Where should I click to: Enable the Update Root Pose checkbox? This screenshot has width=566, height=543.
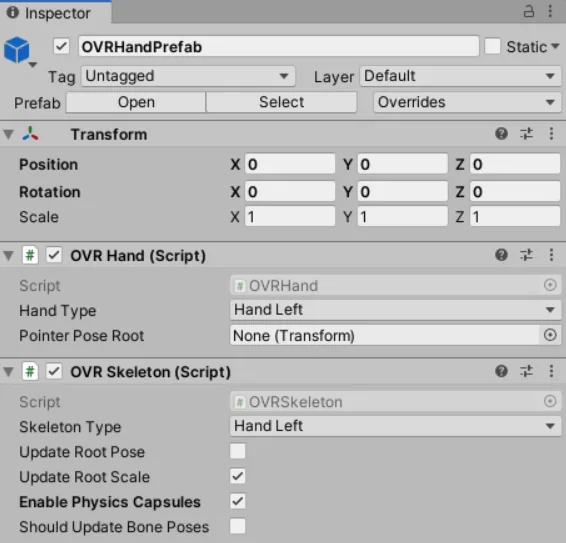point(238,451)
